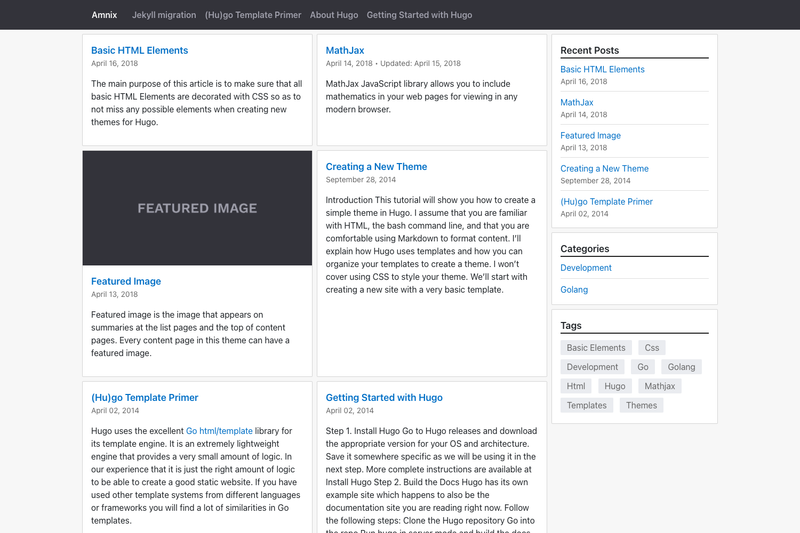Open the Creating a New Theme card title
This screenshot has width=800, height=533.
click(x=376, y=167)
